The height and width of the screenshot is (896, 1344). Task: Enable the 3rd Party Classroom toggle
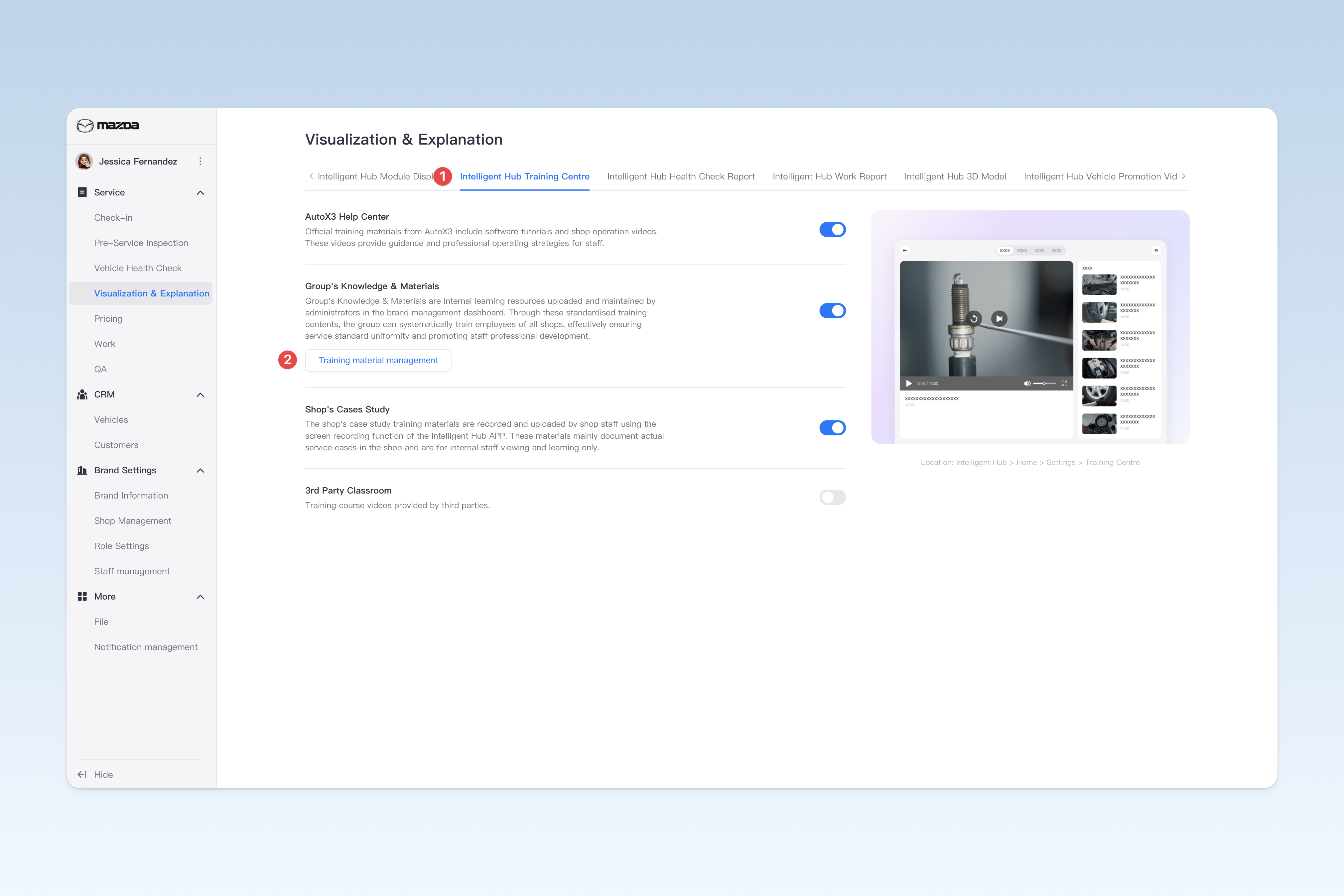pos(832,497)
